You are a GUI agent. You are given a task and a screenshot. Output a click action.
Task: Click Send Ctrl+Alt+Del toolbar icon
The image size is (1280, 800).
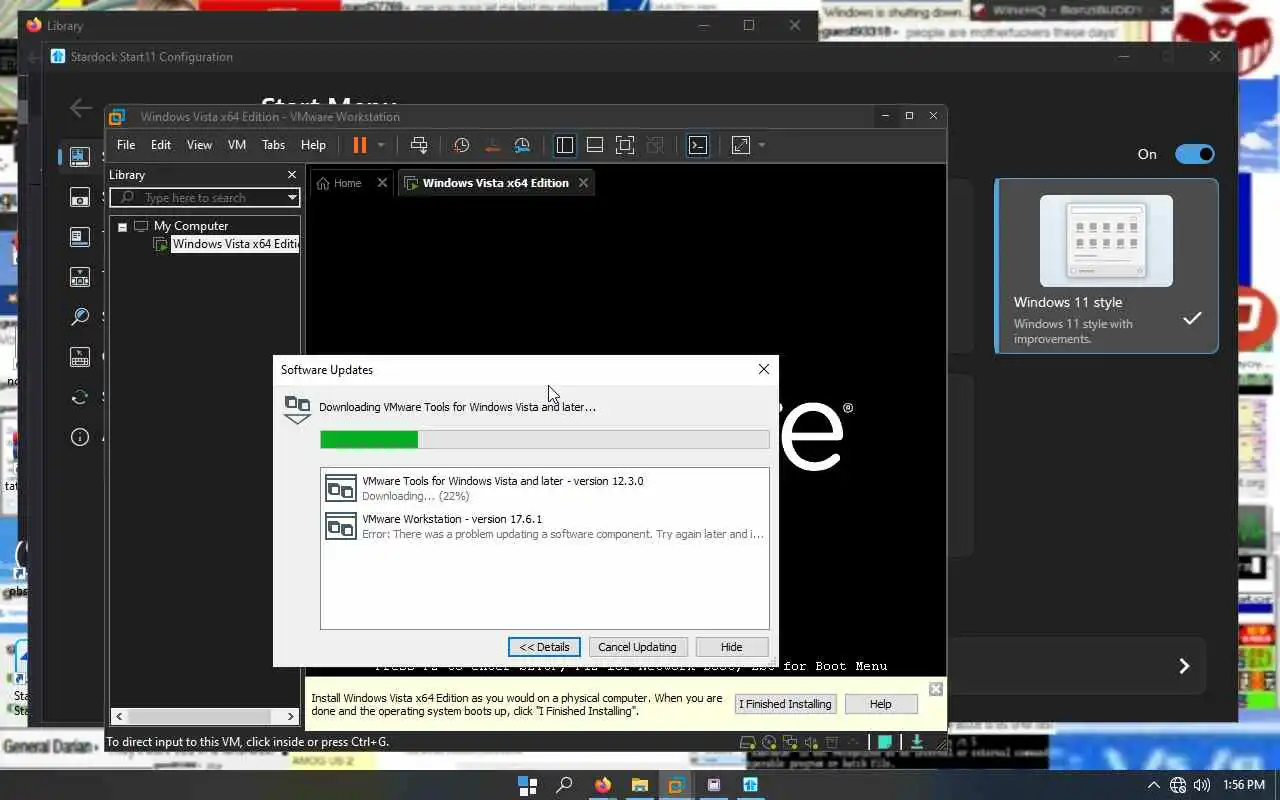pyautogui.click(x=419, y=145)
